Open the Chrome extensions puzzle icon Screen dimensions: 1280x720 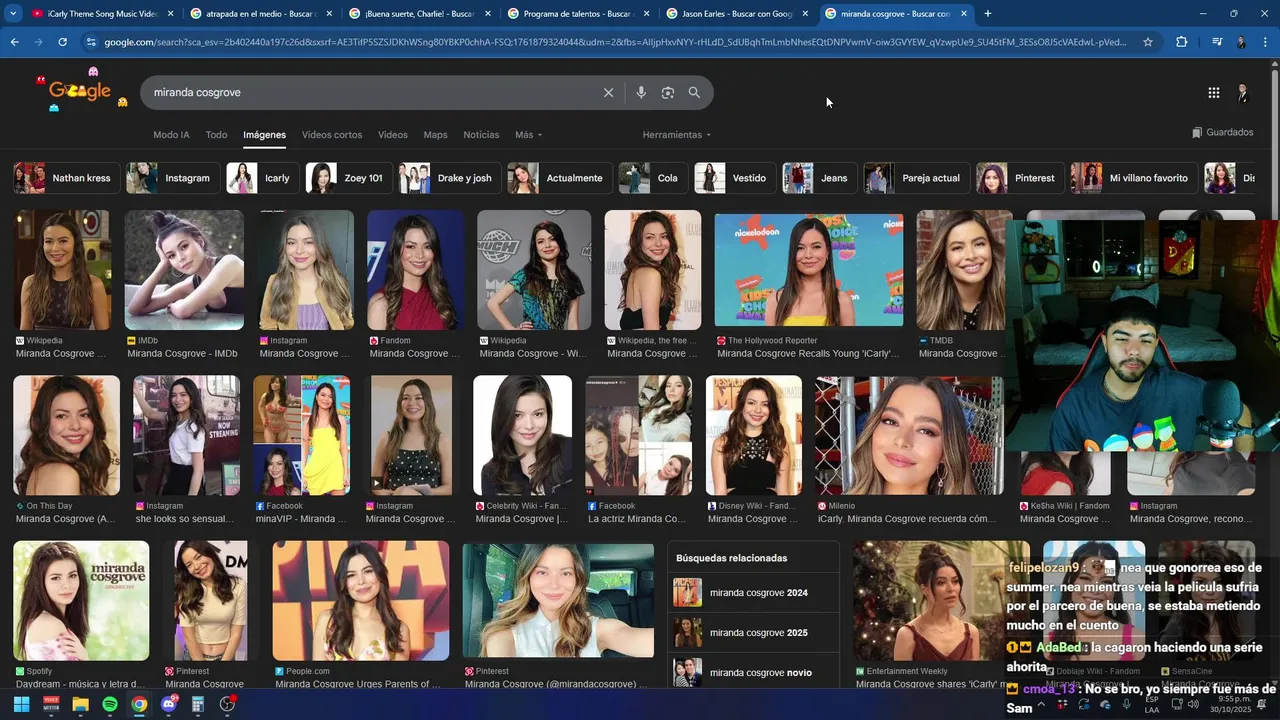pos(1182,42)
